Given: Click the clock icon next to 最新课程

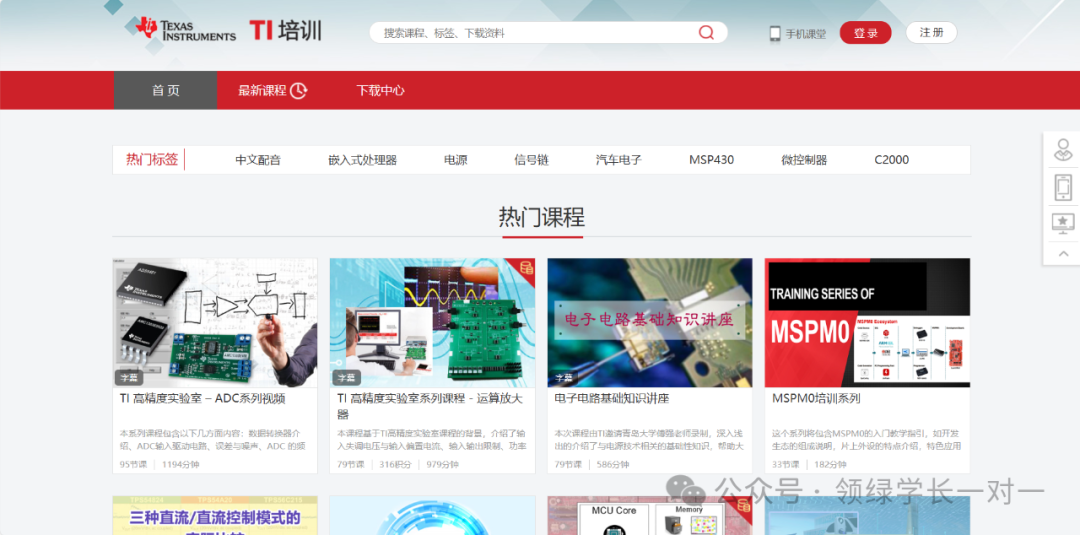Looking at the screenshot, I should pos(298,90).
